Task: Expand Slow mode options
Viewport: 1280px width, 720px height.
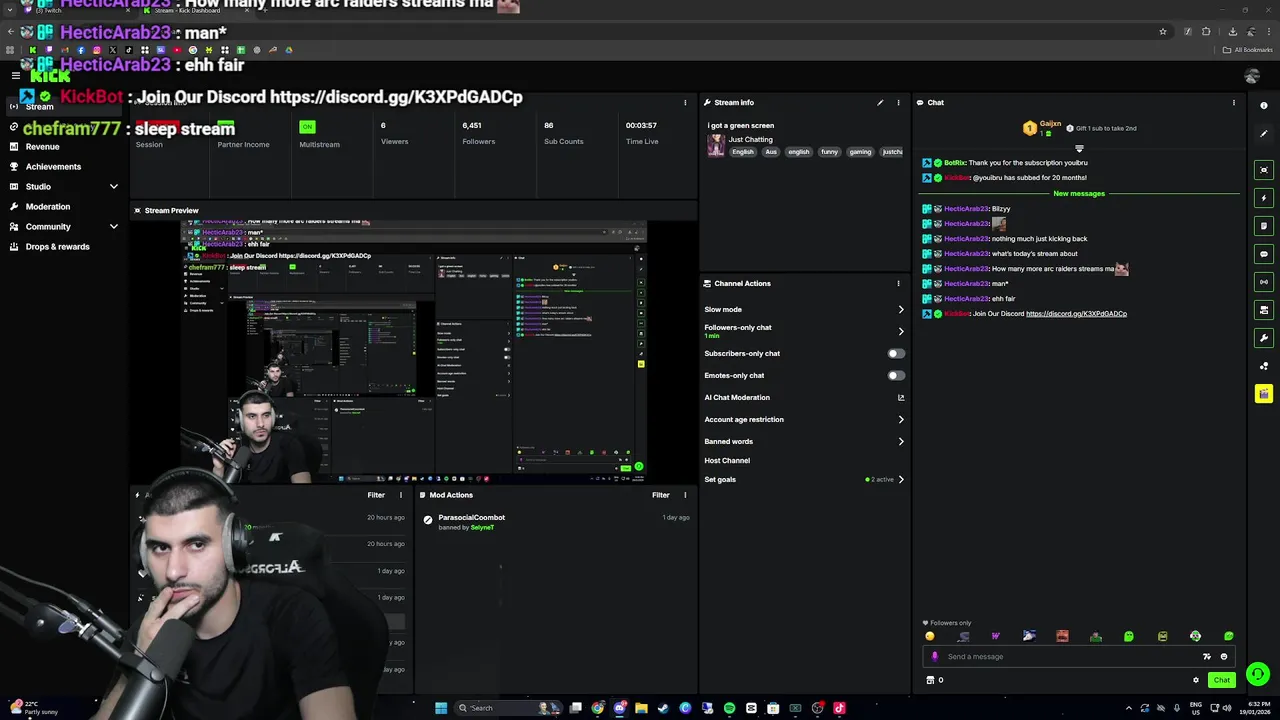Action: 900,309
